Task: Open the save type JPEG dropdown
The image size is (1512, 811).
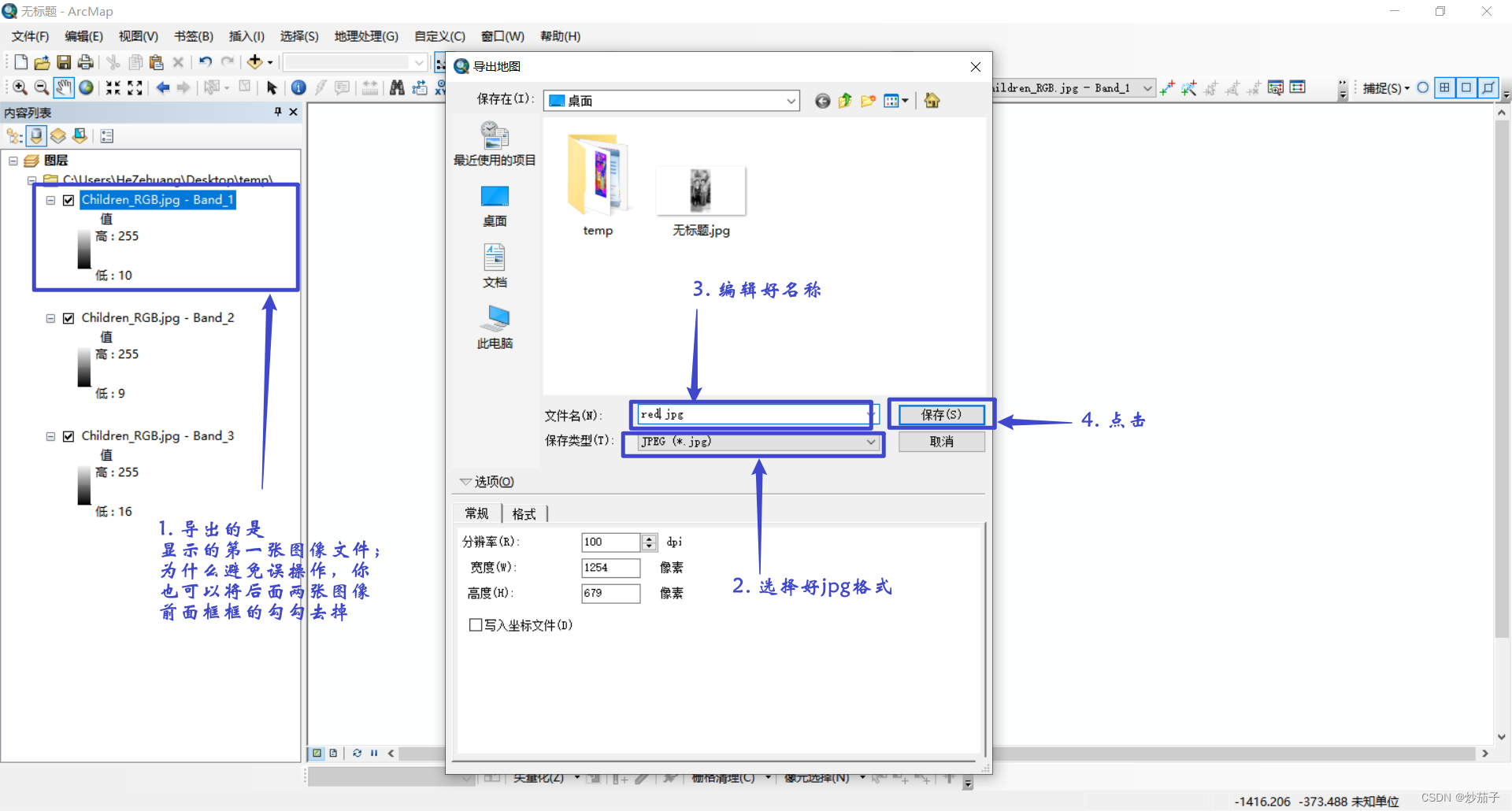Action: 871,442
